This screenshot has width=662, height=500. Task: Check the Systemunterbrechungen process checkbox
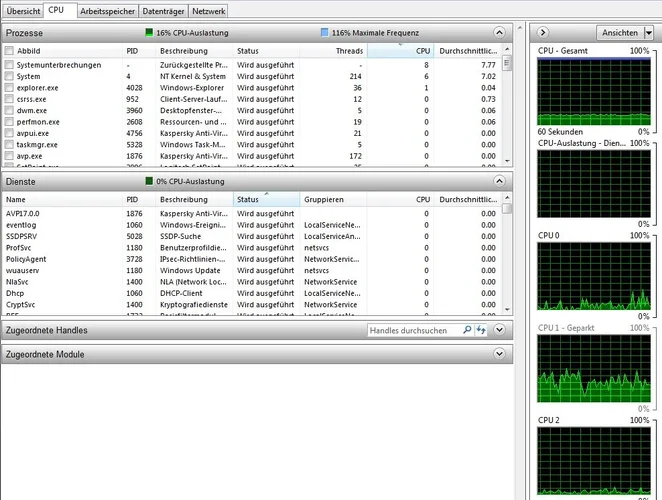click(9, 65)
